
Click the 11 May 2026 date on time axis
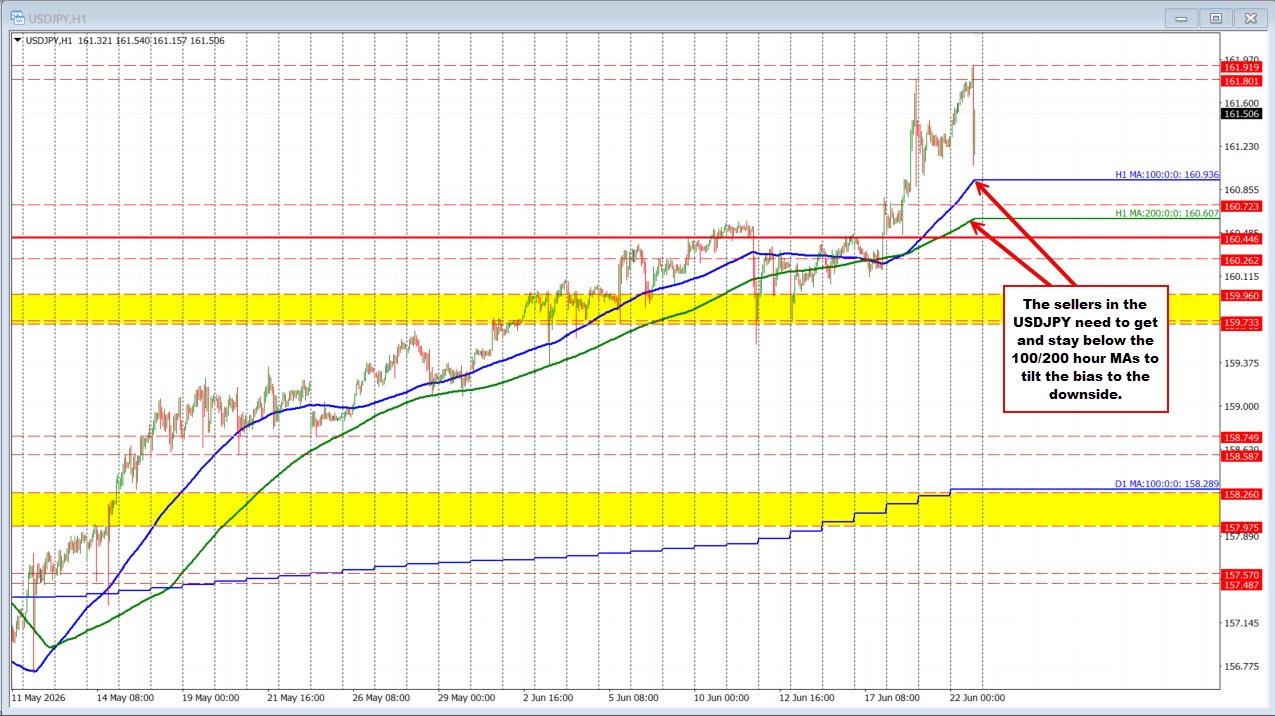click(x=37, y=697)
